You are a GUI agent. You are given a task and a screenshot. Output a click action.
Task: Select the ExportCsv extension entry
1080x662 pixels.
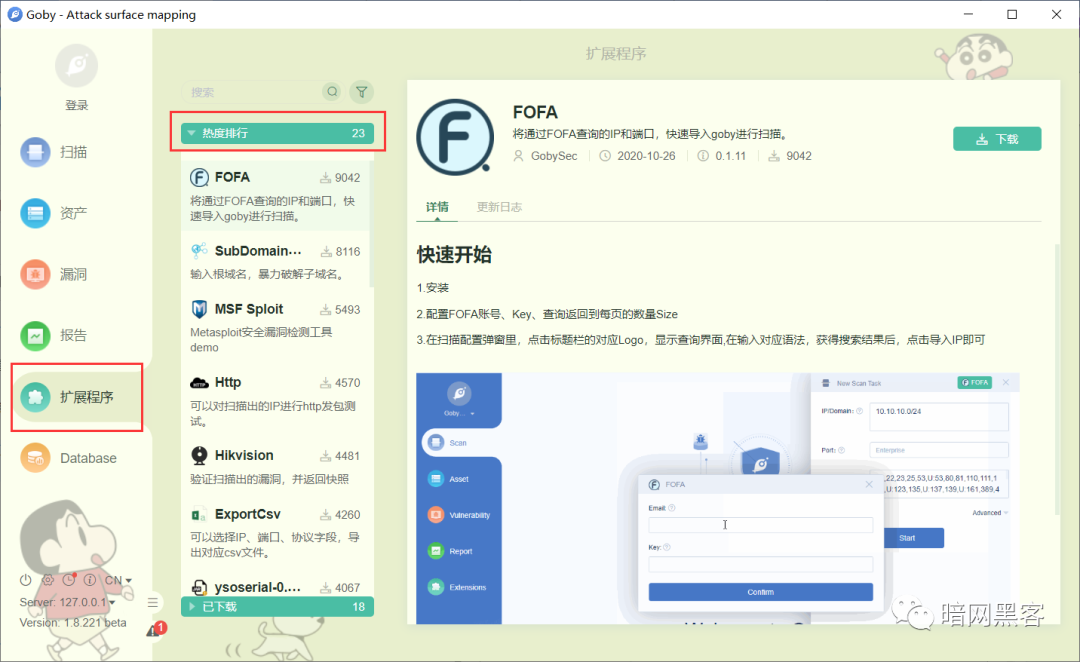click(x=276, y=532)
